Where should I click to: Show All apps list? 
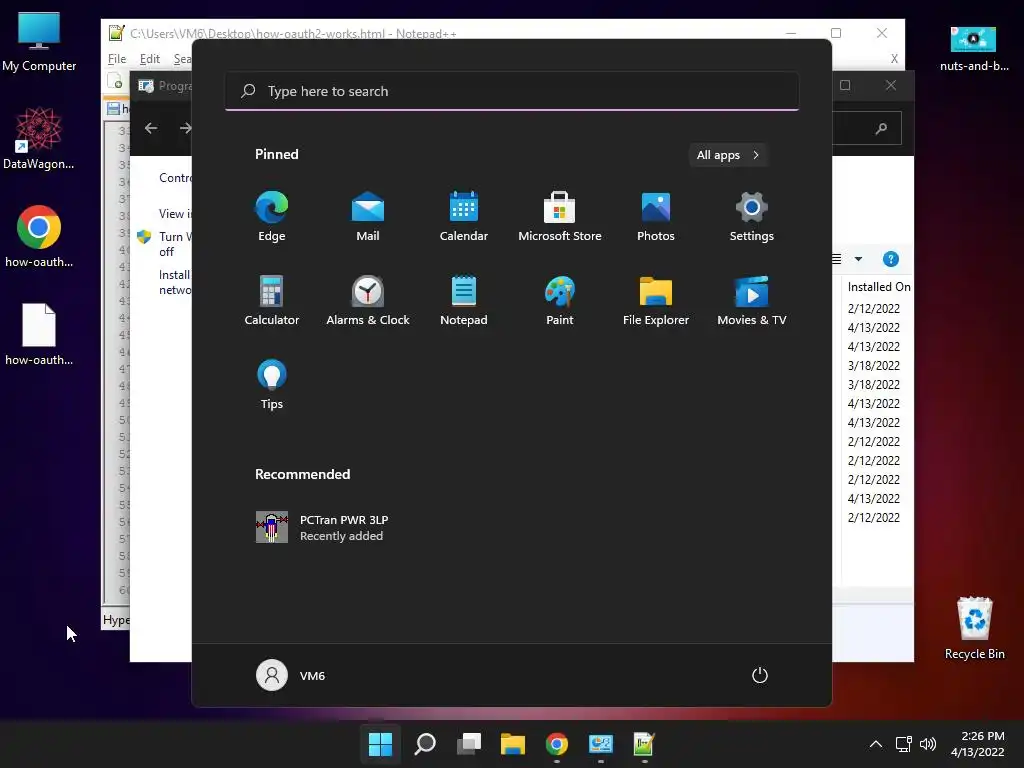click(x=728, y=155)
